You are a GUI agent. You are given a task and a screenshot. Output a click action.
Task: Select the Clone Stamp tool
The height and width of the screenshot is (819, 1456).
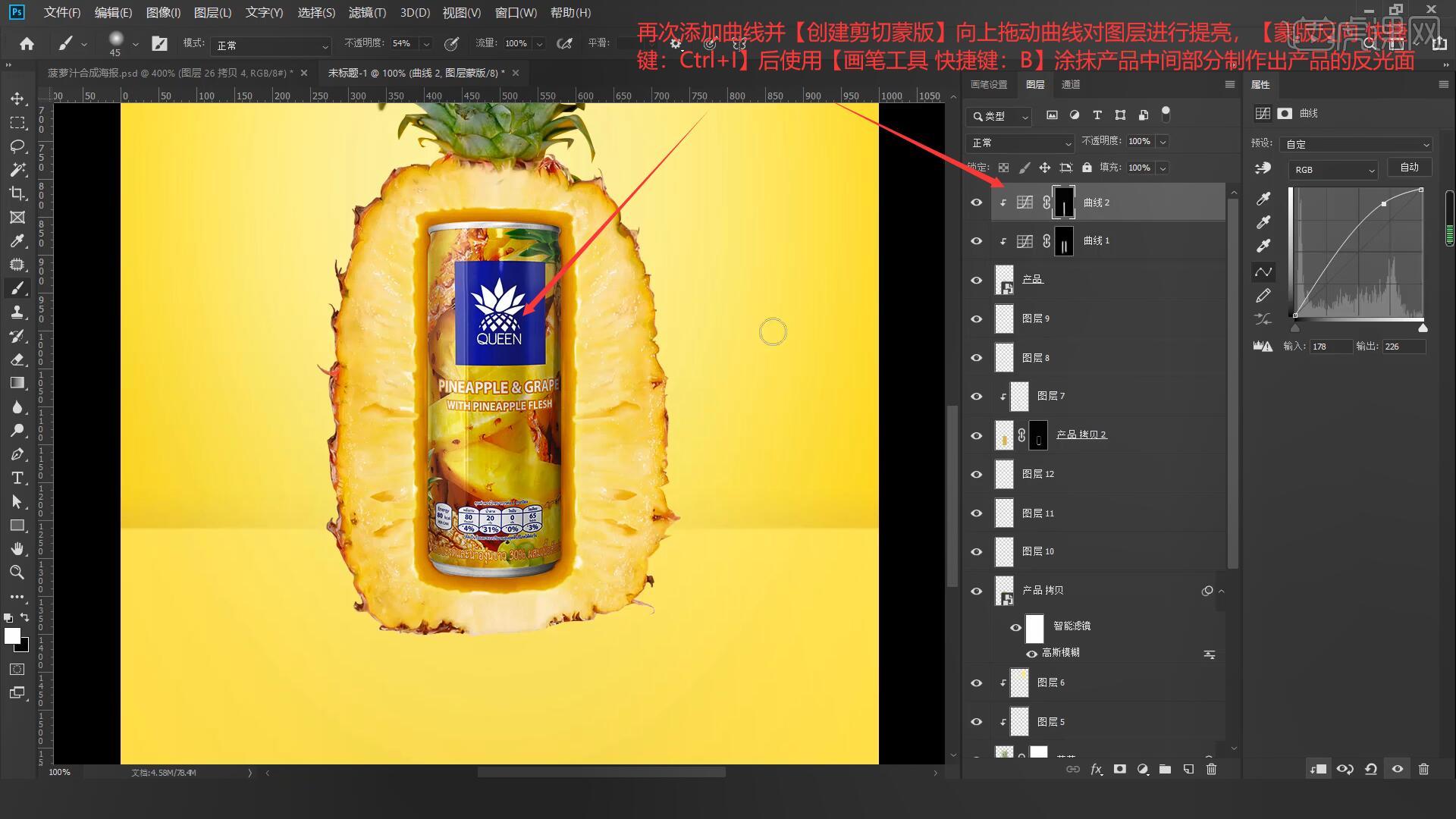[17, 312]
